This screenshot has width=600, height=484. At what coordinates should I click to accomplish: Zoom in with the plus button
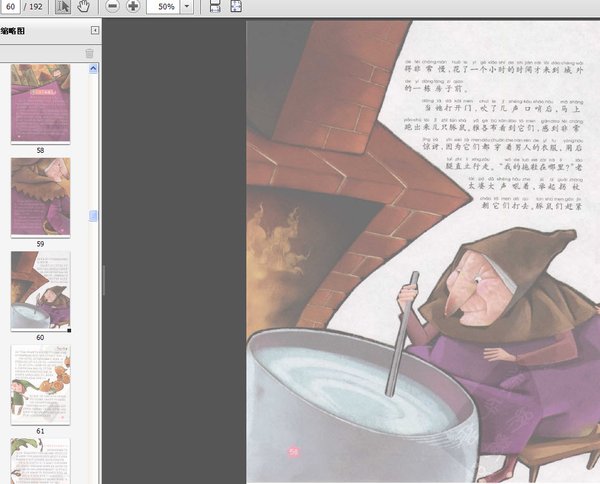tap(133, 6)
